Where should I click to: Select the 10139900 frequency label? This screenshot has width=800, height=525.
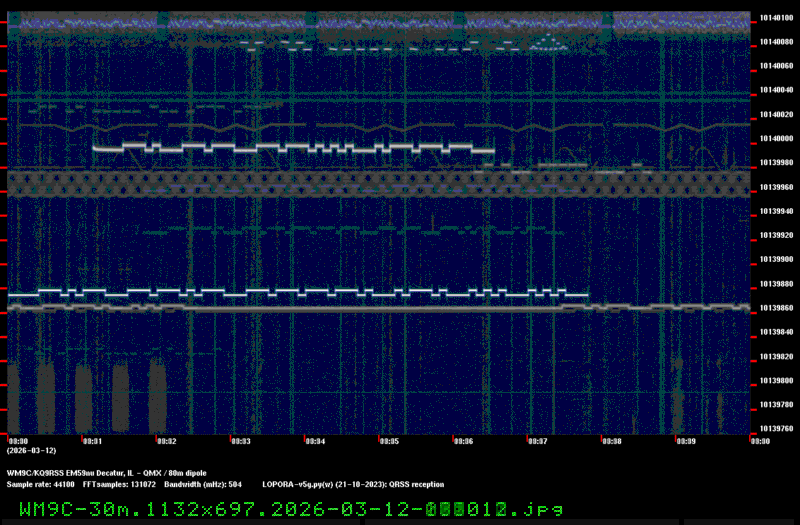coord(776,260)
